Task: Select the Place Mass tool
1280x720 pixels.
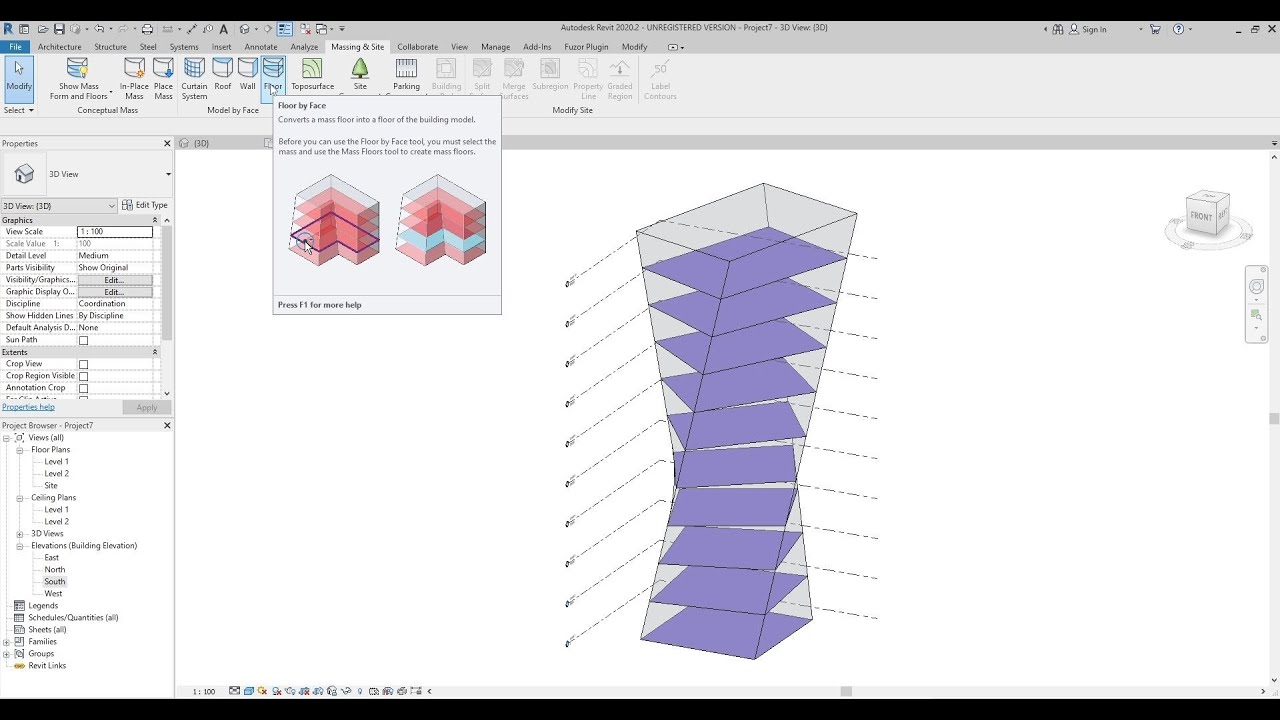Action: 163,78
